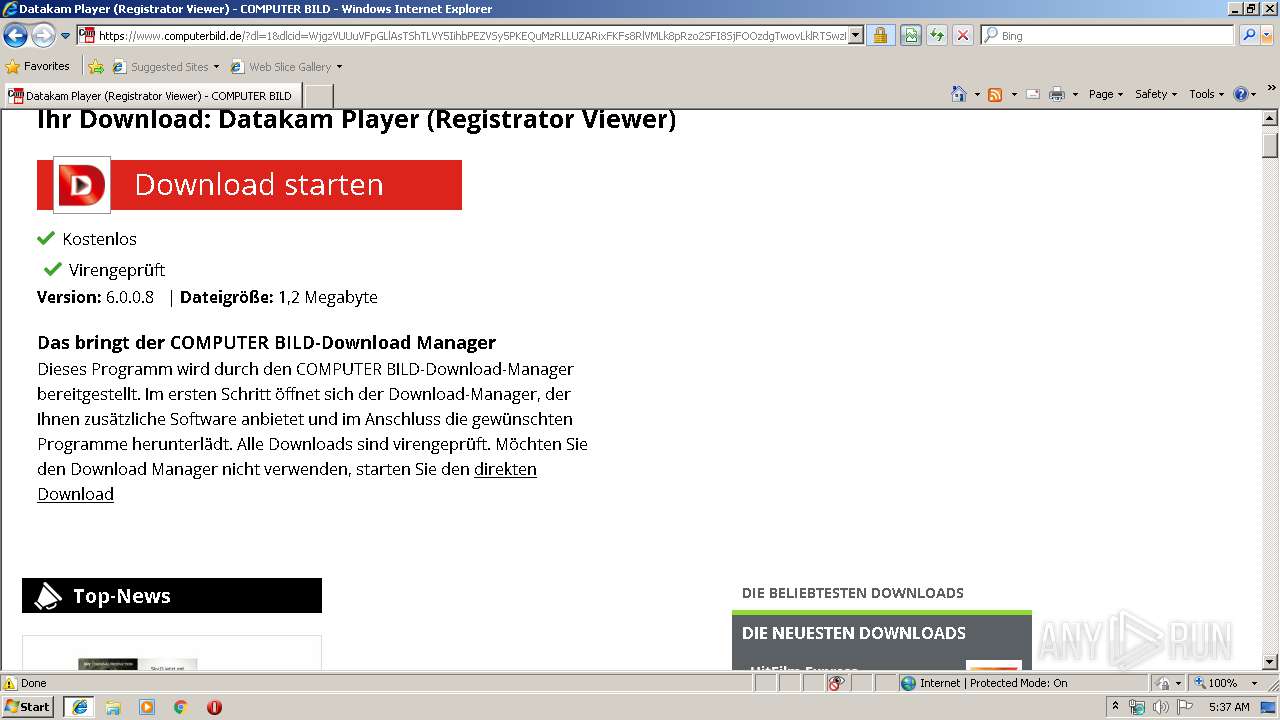The image size is (1280, 720).
Task: Add to Favorites bar icon
Action: (96, 67)
